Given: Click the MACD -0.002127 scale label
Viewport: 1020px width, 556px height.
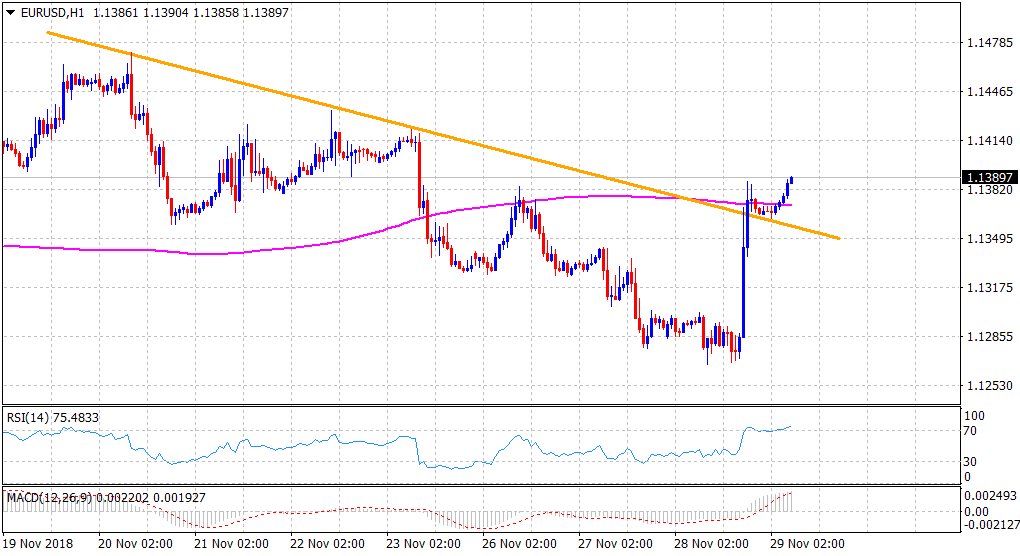Looking at the screenshot, I should (990, 526).
